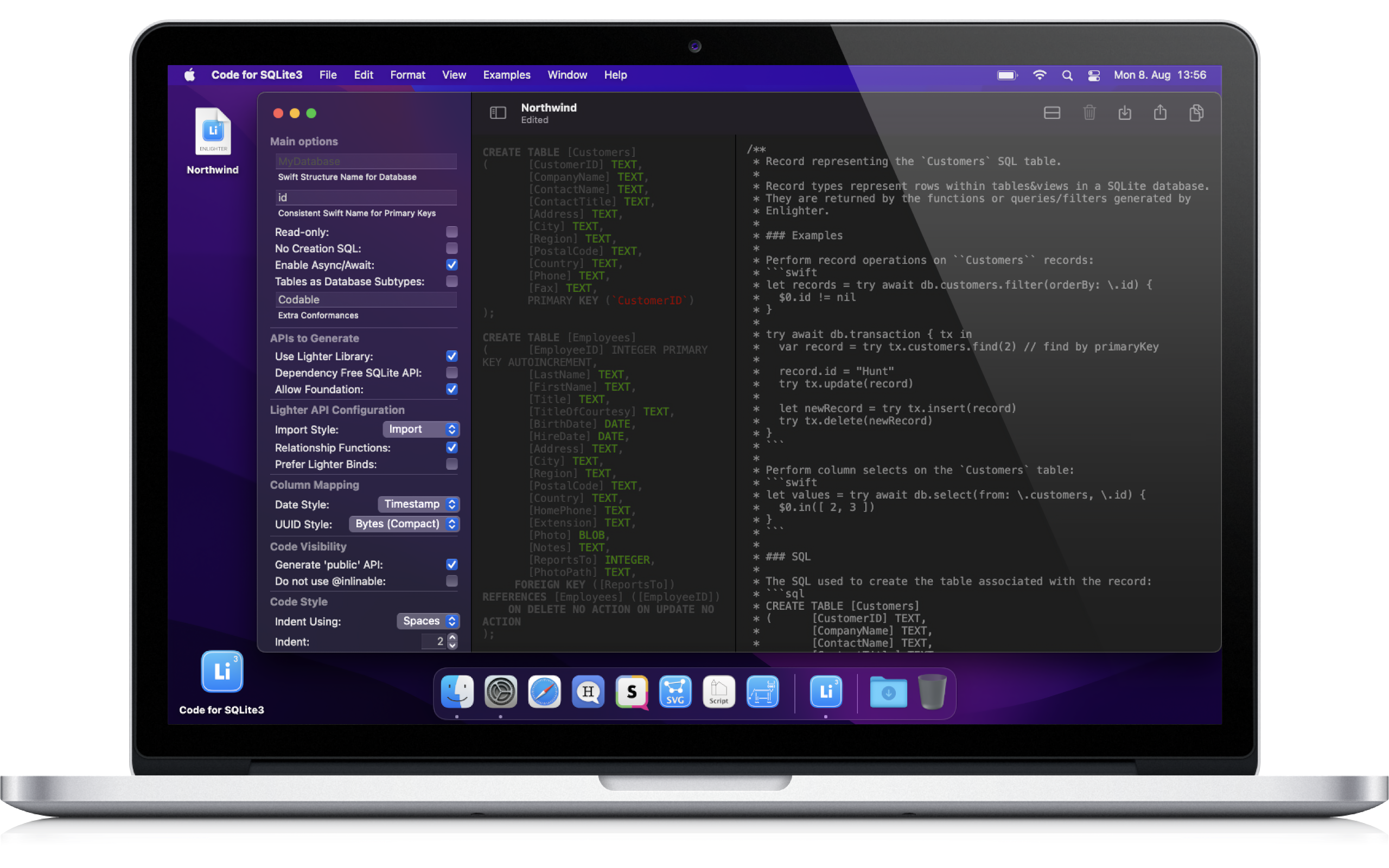Open the Apple menu
Image resolution: width=1389 pixels, height=868 pixels.
(189, 75)
